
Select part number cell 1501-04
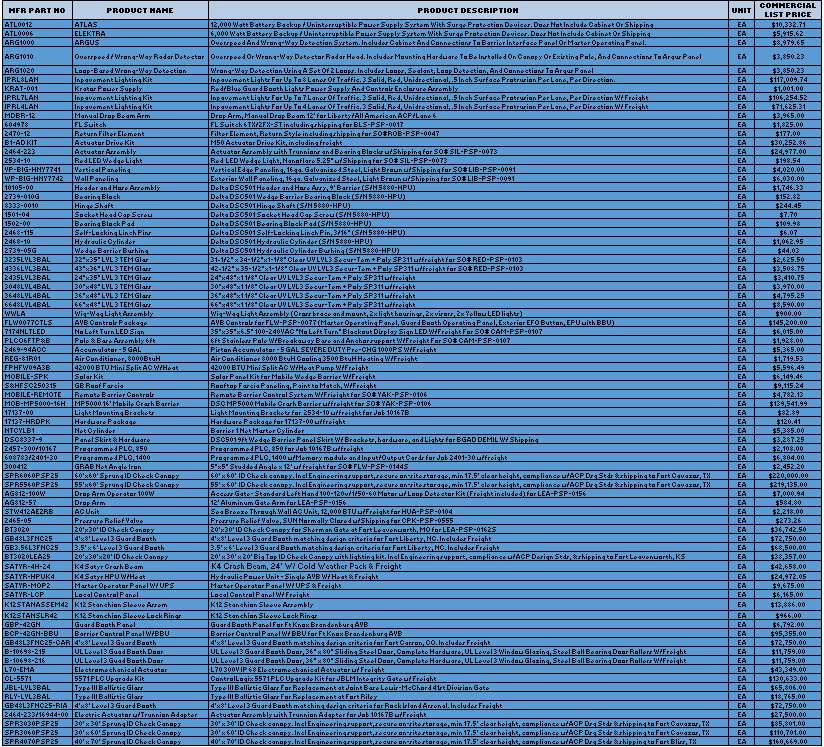pos(37,215)
